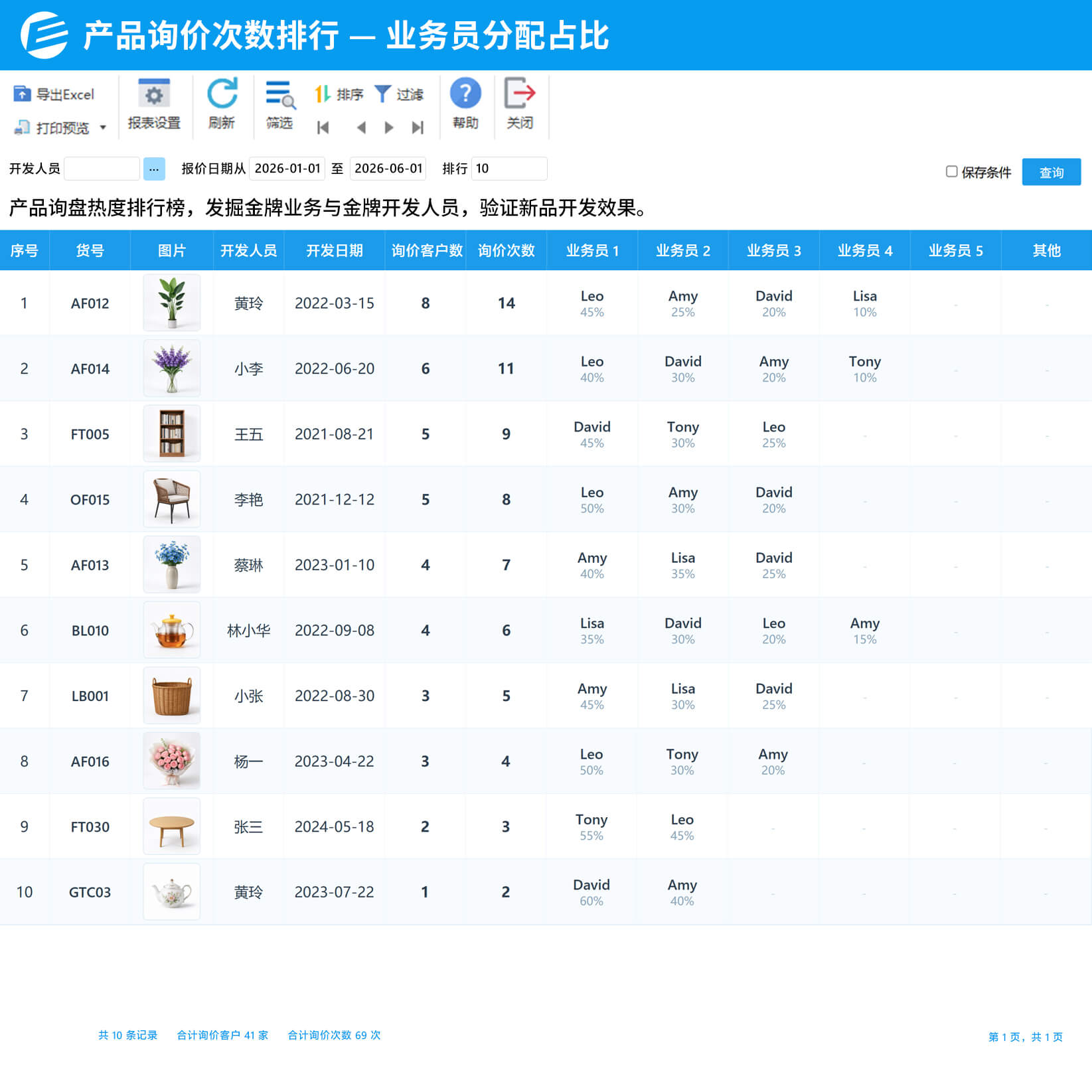The height and width of the screenshot is (1092, 1092).
Task: Open the LB001 wicker basket thumbnail
Action: point(172,696)
